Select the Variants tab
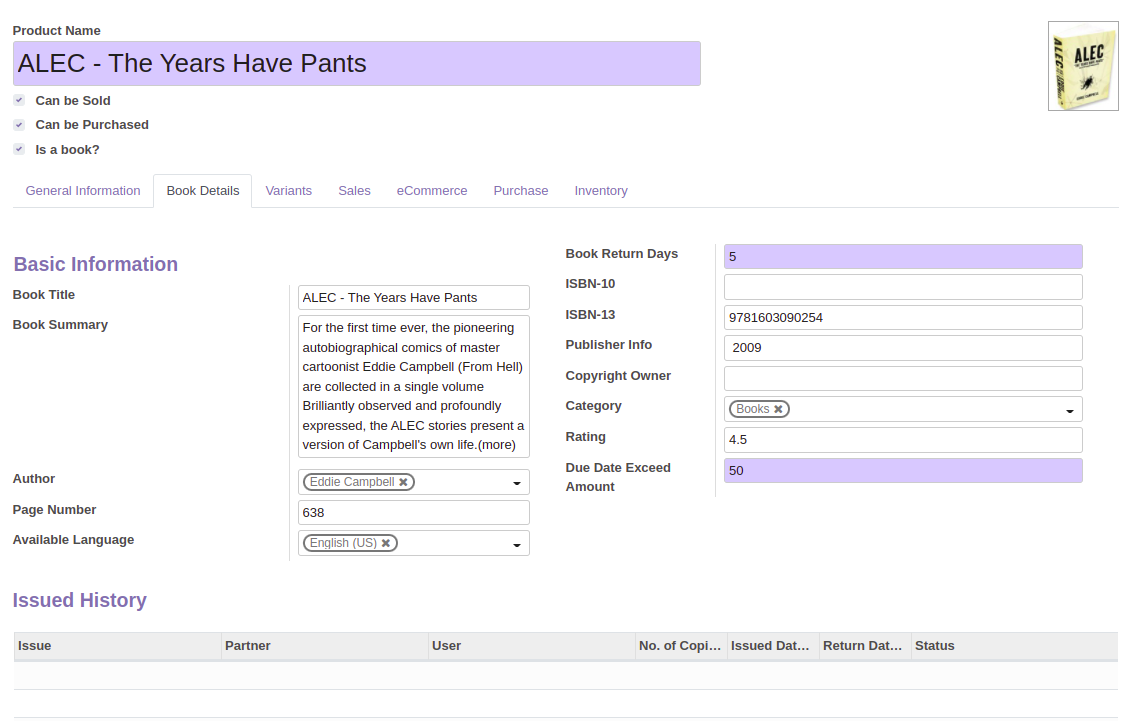This screenshot has width=1132, height=721. (289, 191)
